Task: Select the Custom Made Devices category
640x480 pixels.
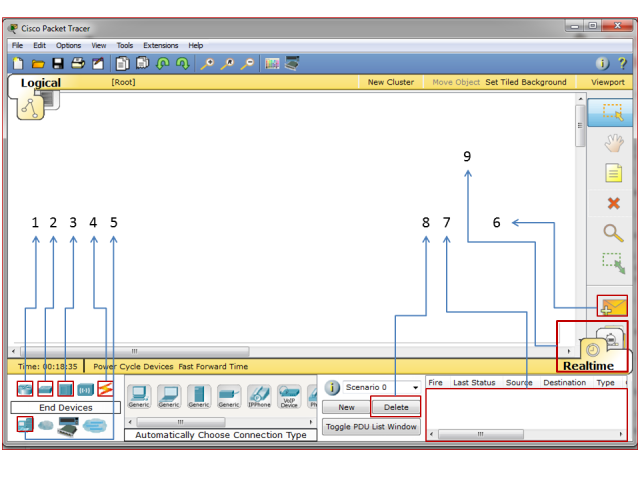Action: [x=68, y=426]
